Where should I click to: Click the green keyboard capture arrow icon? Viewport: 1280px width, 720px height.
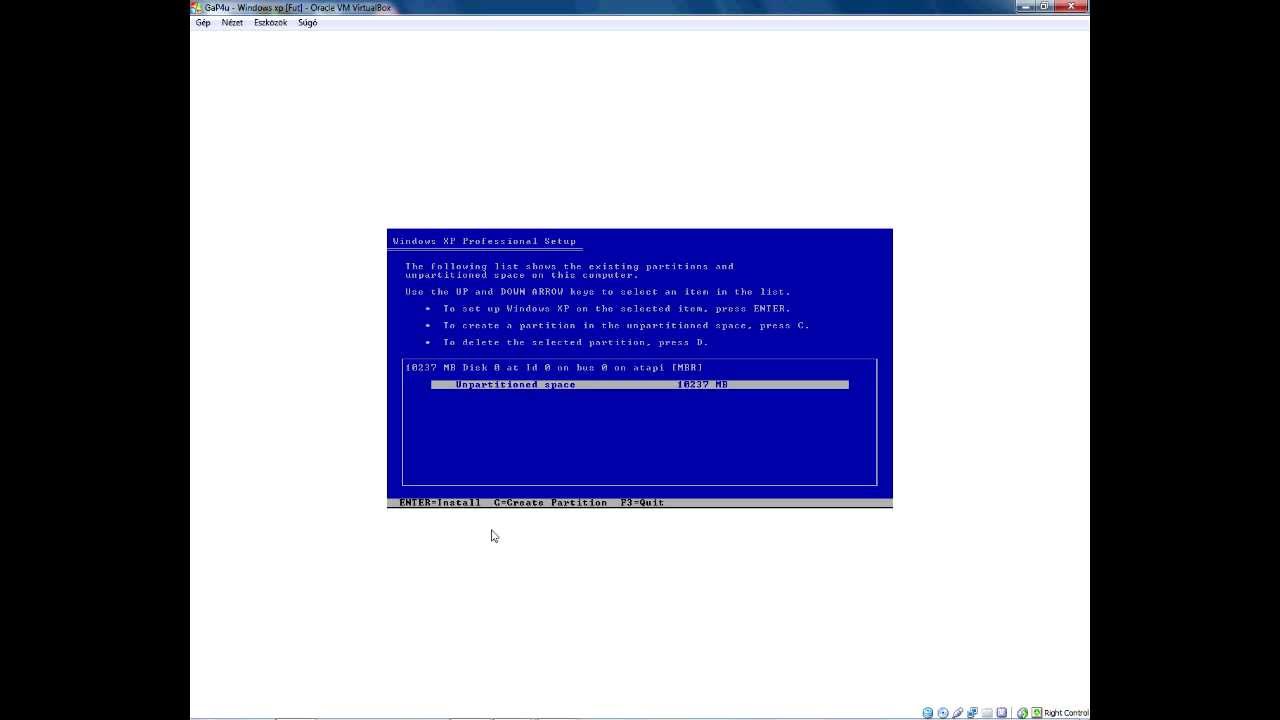pos(1037,713)
